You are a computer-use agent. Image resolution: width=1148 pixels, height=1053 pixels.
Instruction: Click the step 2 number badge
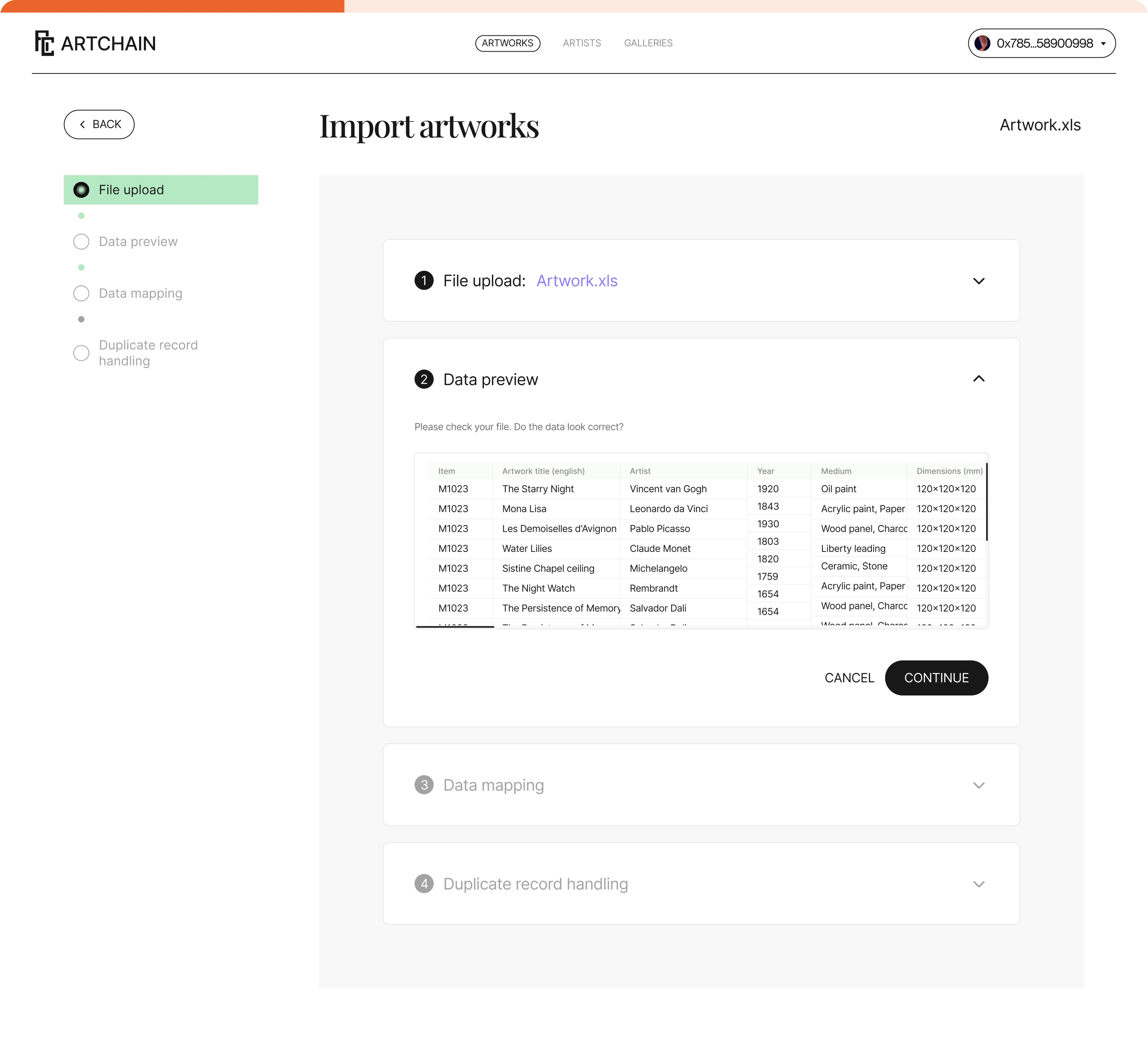pyautogui.click(x=424, y=379)
